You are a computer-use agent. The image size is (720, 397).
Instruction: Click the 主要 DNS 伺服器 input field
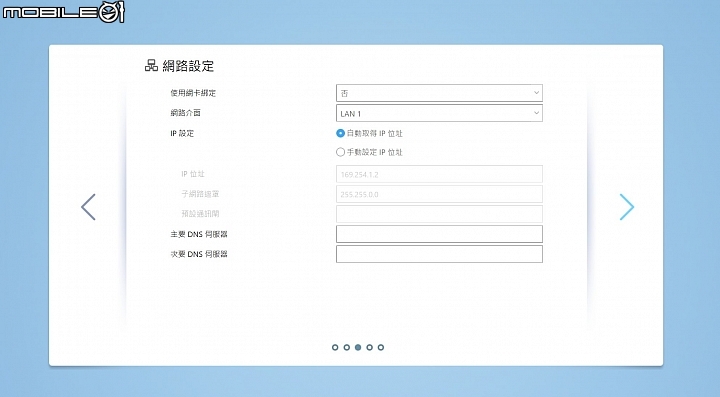[439, 234]
